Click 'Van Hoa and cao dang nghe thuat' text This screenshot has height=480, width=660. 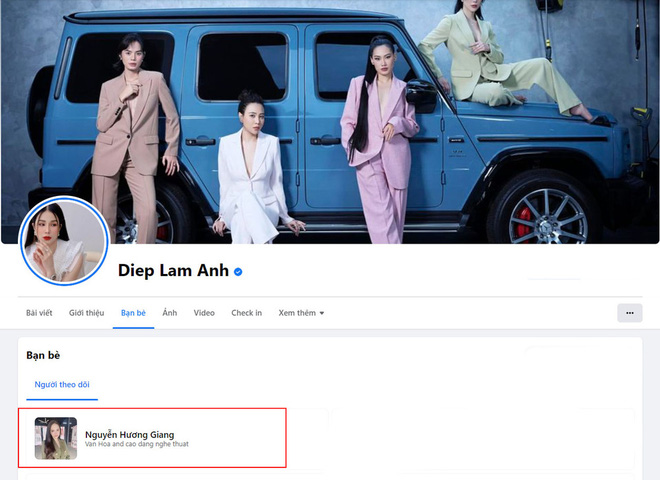coord(137,444)
